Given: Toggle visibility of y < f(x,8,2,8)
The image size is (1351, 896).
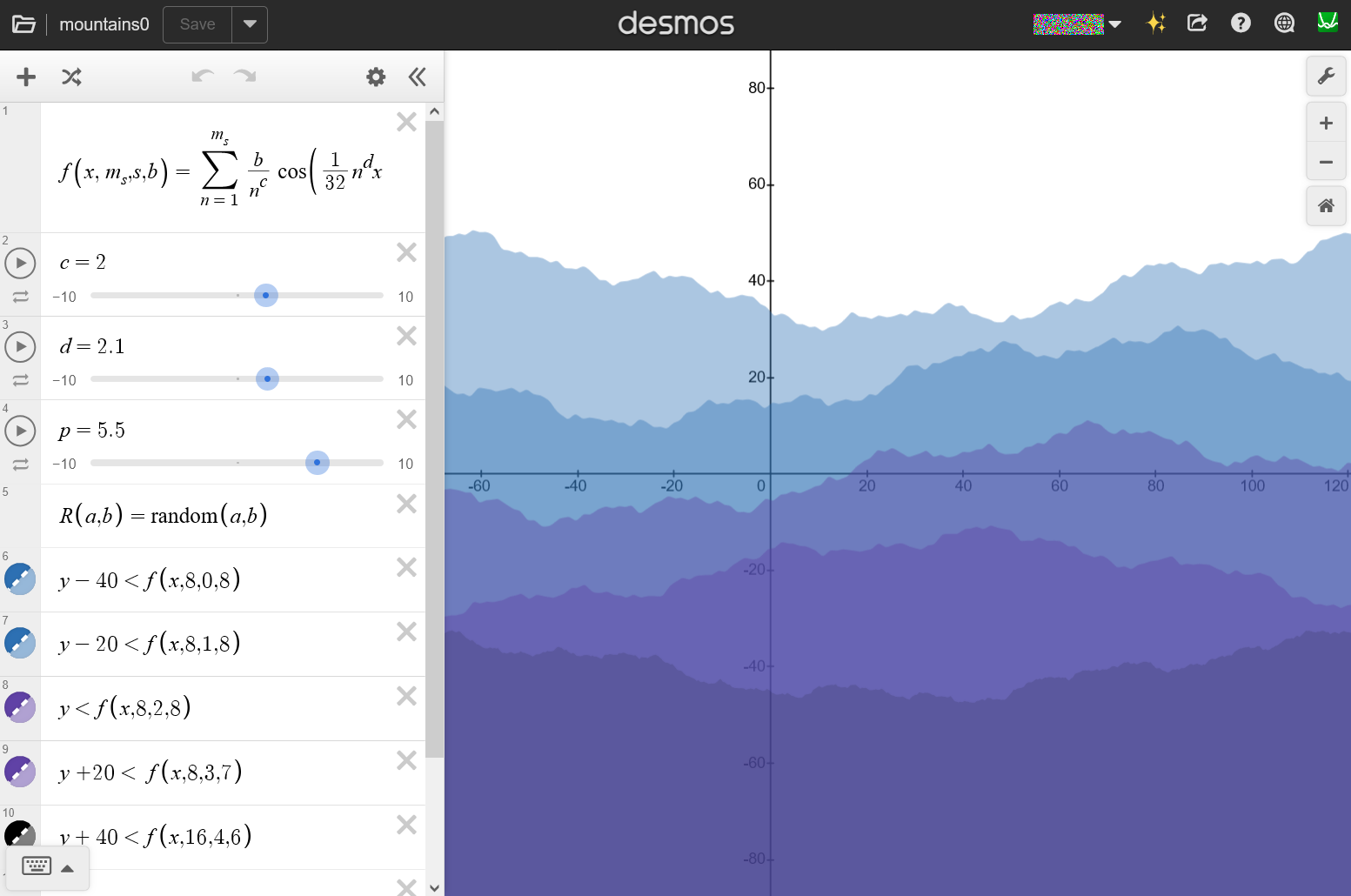Looking at the screenshot, I should [x=20, y=707].
